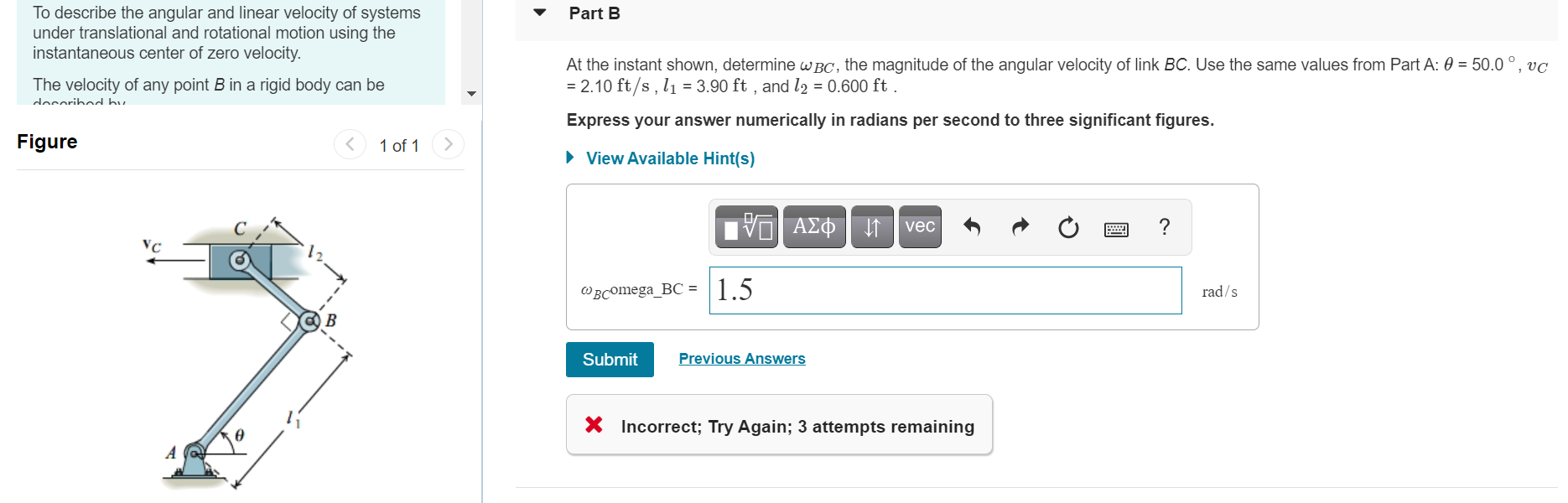Click the incorrect attempt warning message
1568x503 pixels.
(x=797, y=426)
